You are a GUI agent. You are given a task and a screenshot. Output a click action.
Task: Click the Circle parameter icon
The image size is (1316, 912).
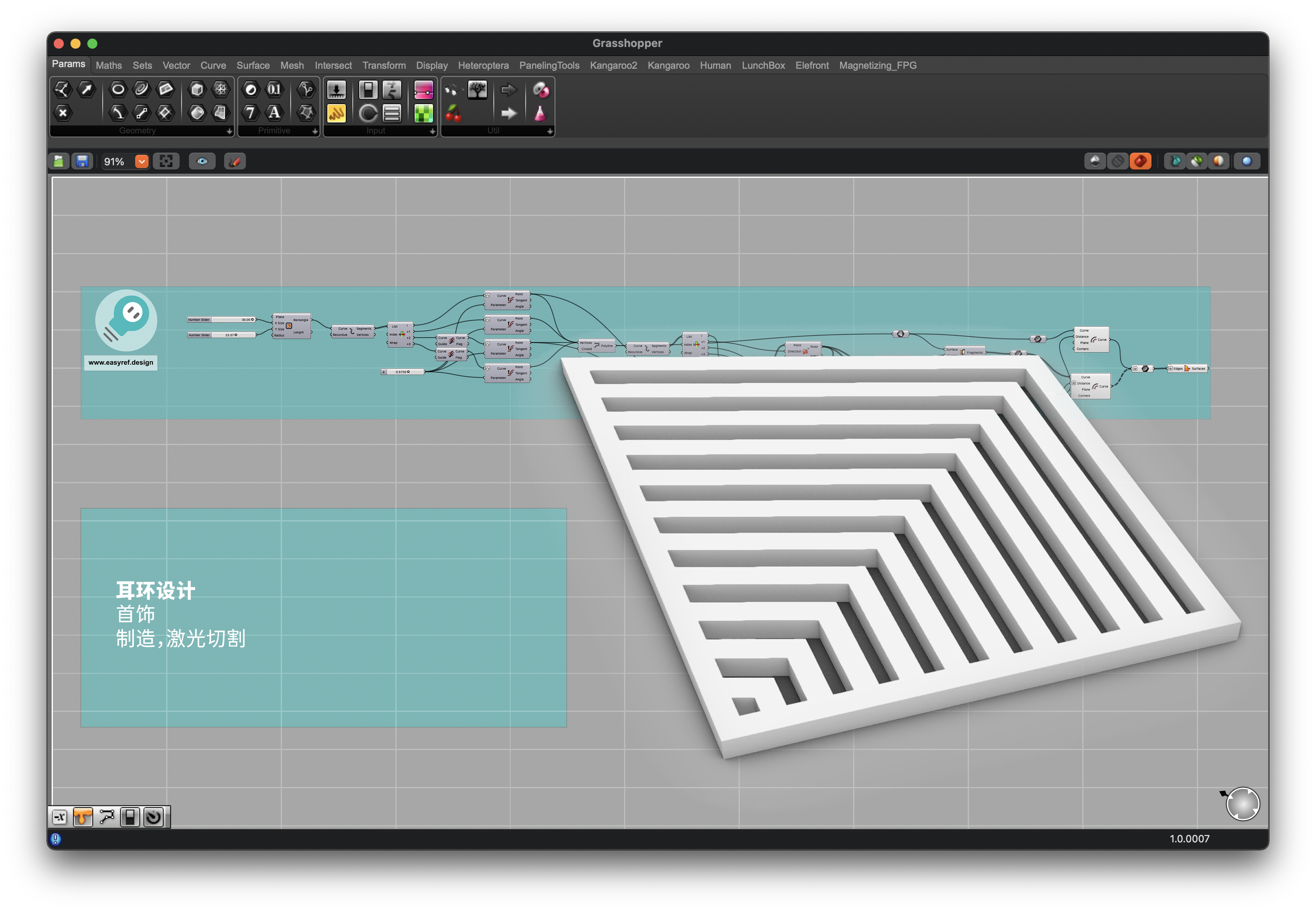click(x=118, y=90)
